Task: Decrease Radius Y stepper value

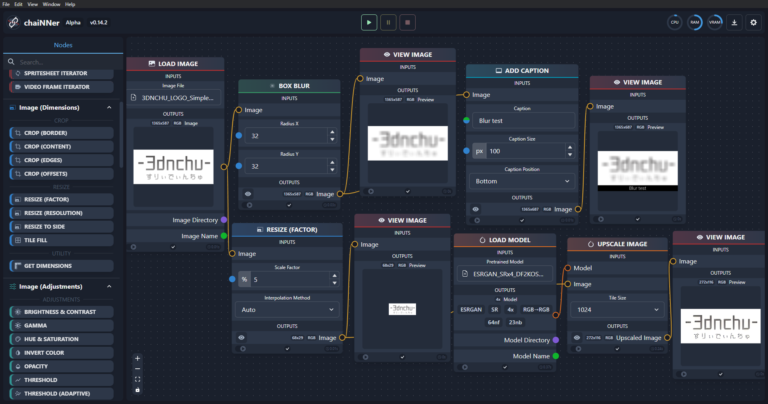Action: coord(333,170)
